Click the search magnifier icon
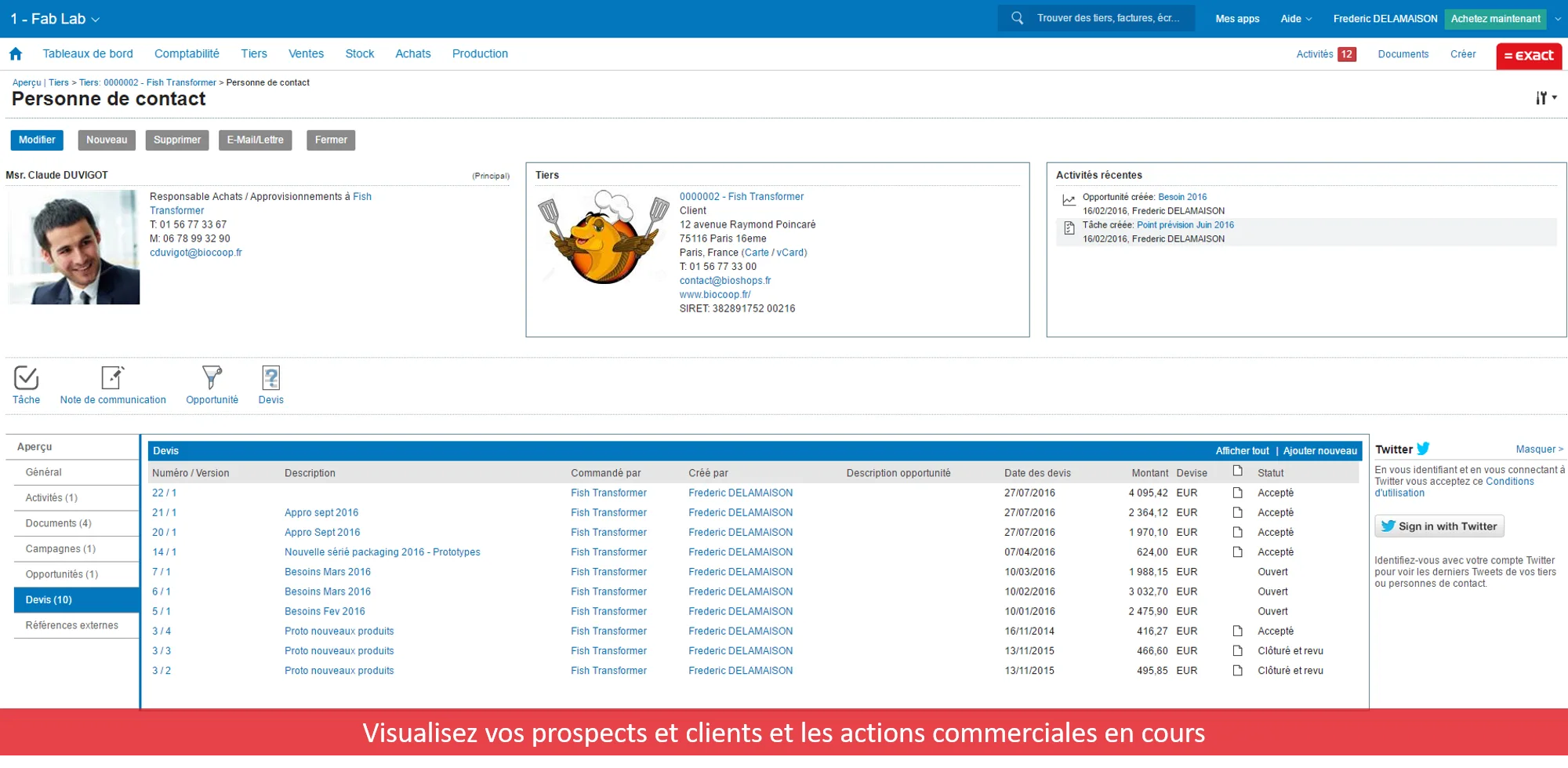 [x=1017, y=18]
